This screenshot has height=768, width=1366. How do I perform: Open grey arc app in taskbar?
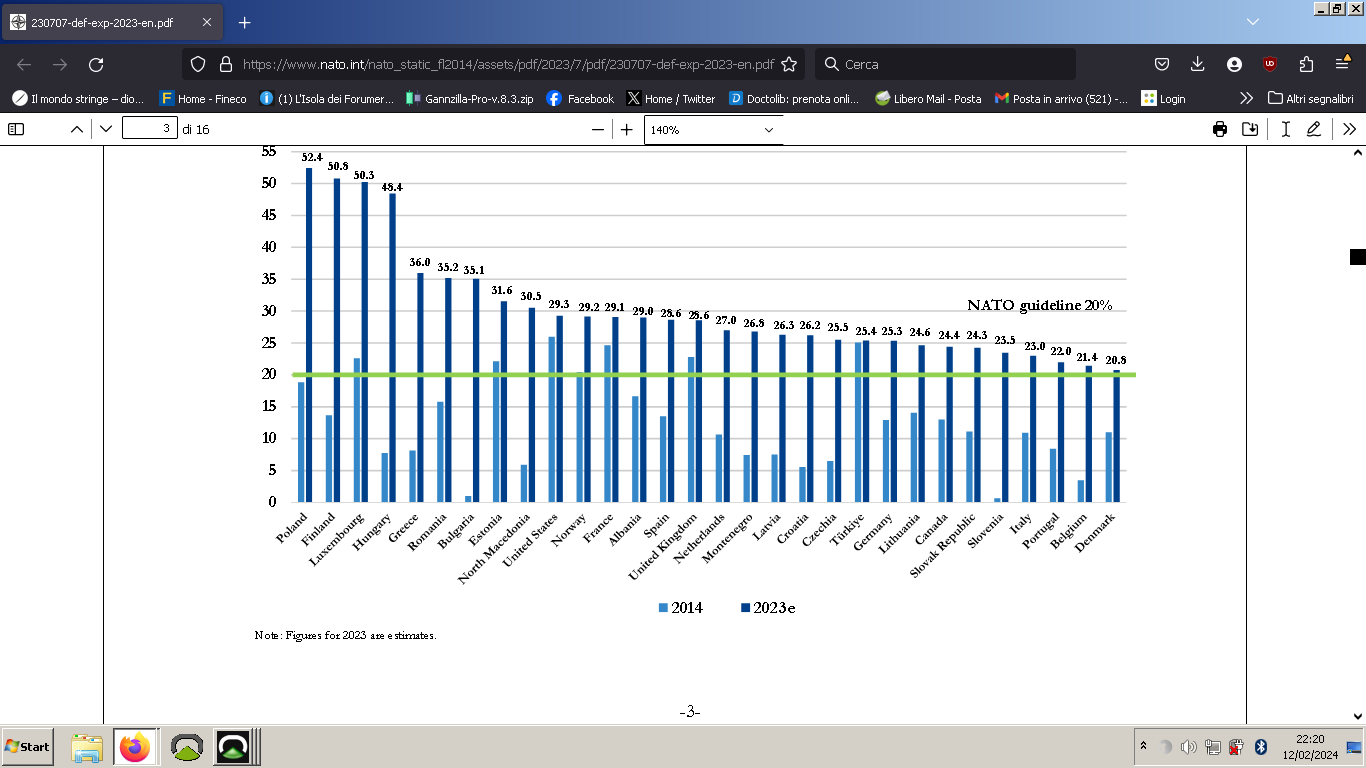pyautogui.click(x=187, y=747)
